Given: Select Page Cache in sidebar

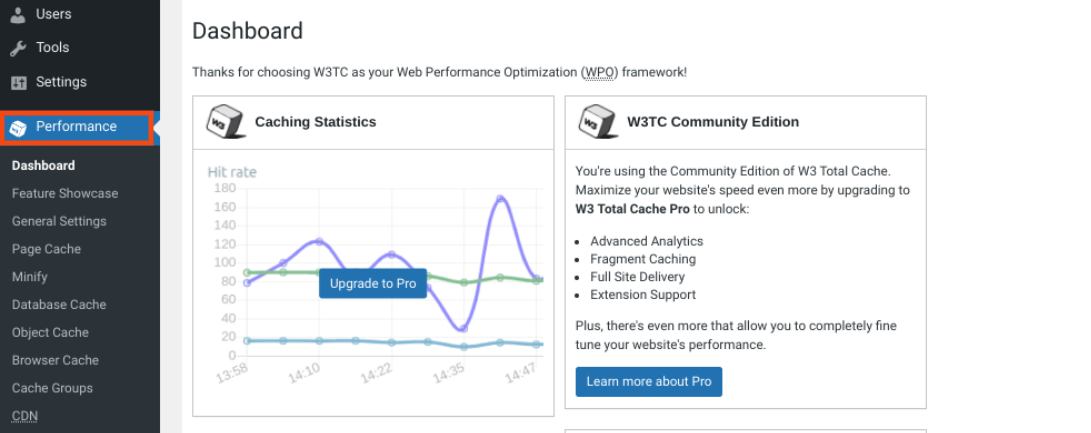Looking at the screenshot, I should point(46,249).
